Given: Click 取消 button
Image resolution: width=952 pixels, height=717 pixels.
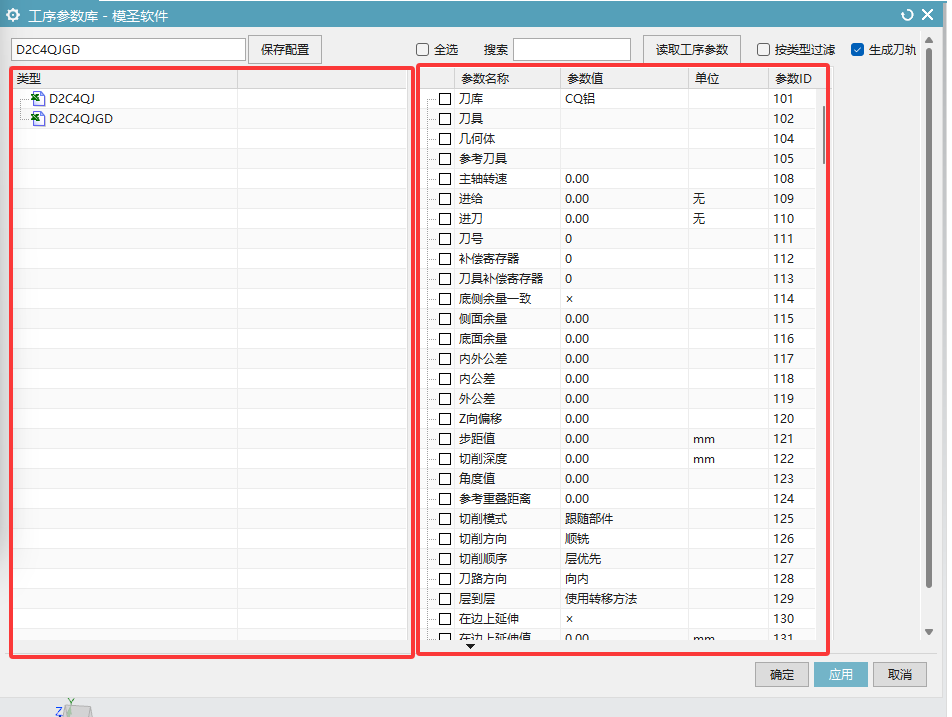Looking at the screenshot, I should [x=900, y=675].
